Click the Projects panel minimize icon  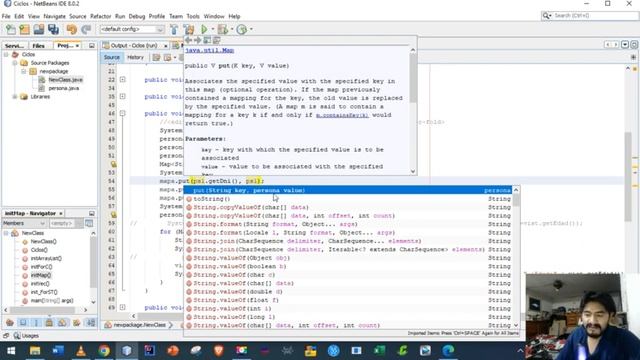click(92, 46)
